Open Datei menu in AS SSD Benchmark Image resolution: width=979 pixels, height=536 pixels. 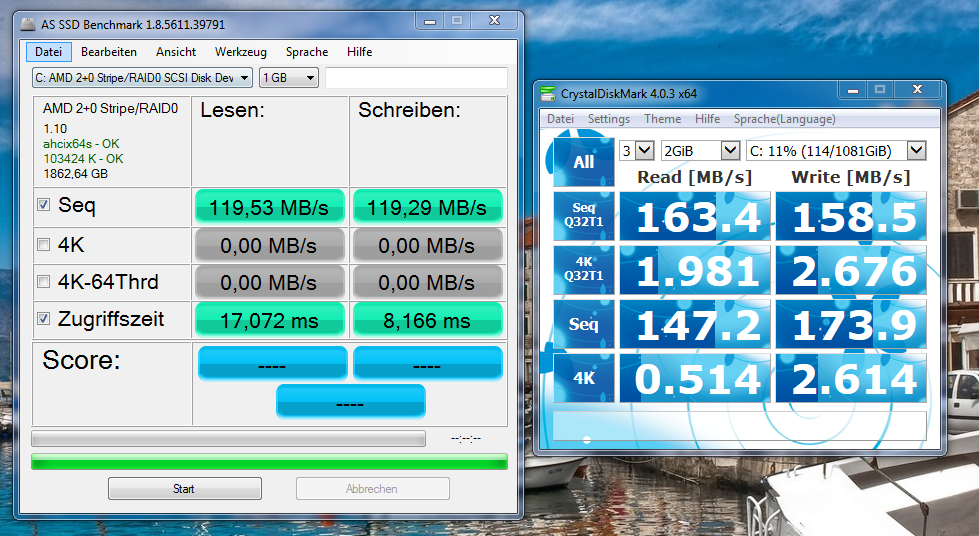pyautogui.click(x=49, y=52)
